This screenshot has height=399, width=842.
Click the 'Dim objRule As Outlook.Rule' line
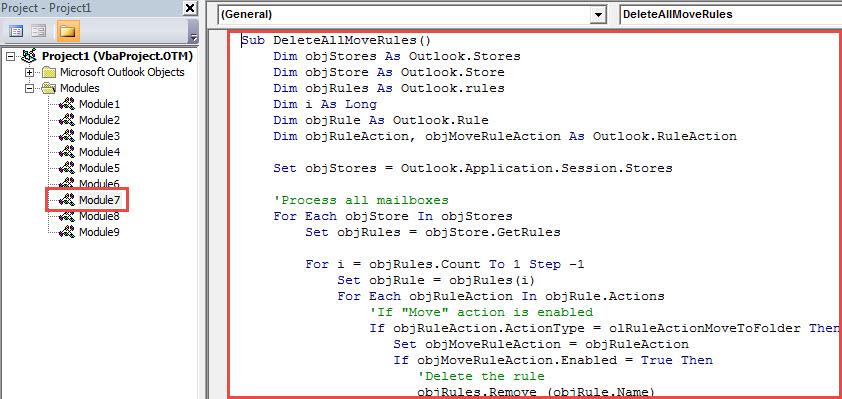pyautogui.click(x=381, y=120)
